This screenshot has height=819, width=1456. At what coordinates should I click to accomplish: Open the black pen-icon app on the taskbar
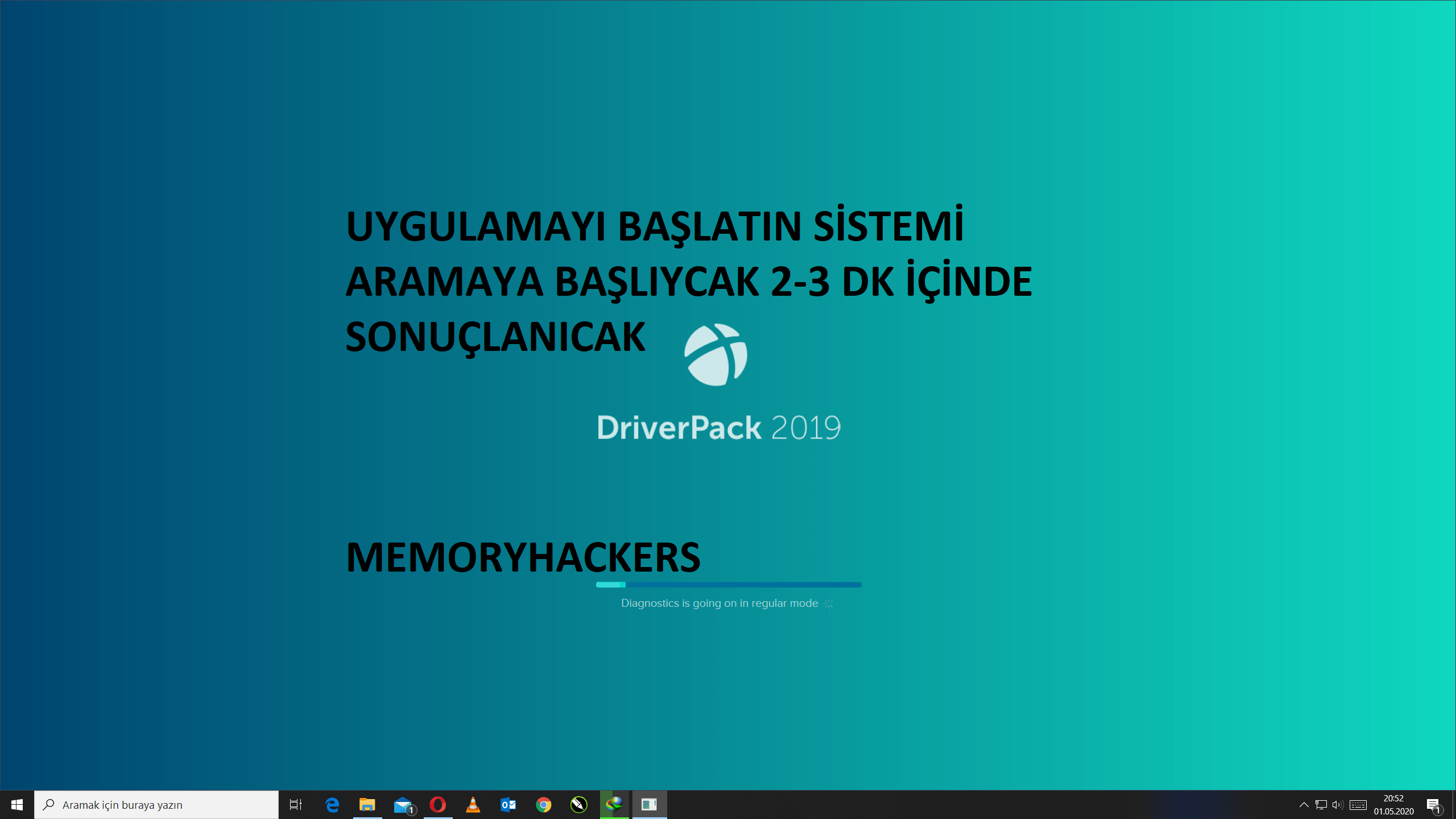pos(579,805)
